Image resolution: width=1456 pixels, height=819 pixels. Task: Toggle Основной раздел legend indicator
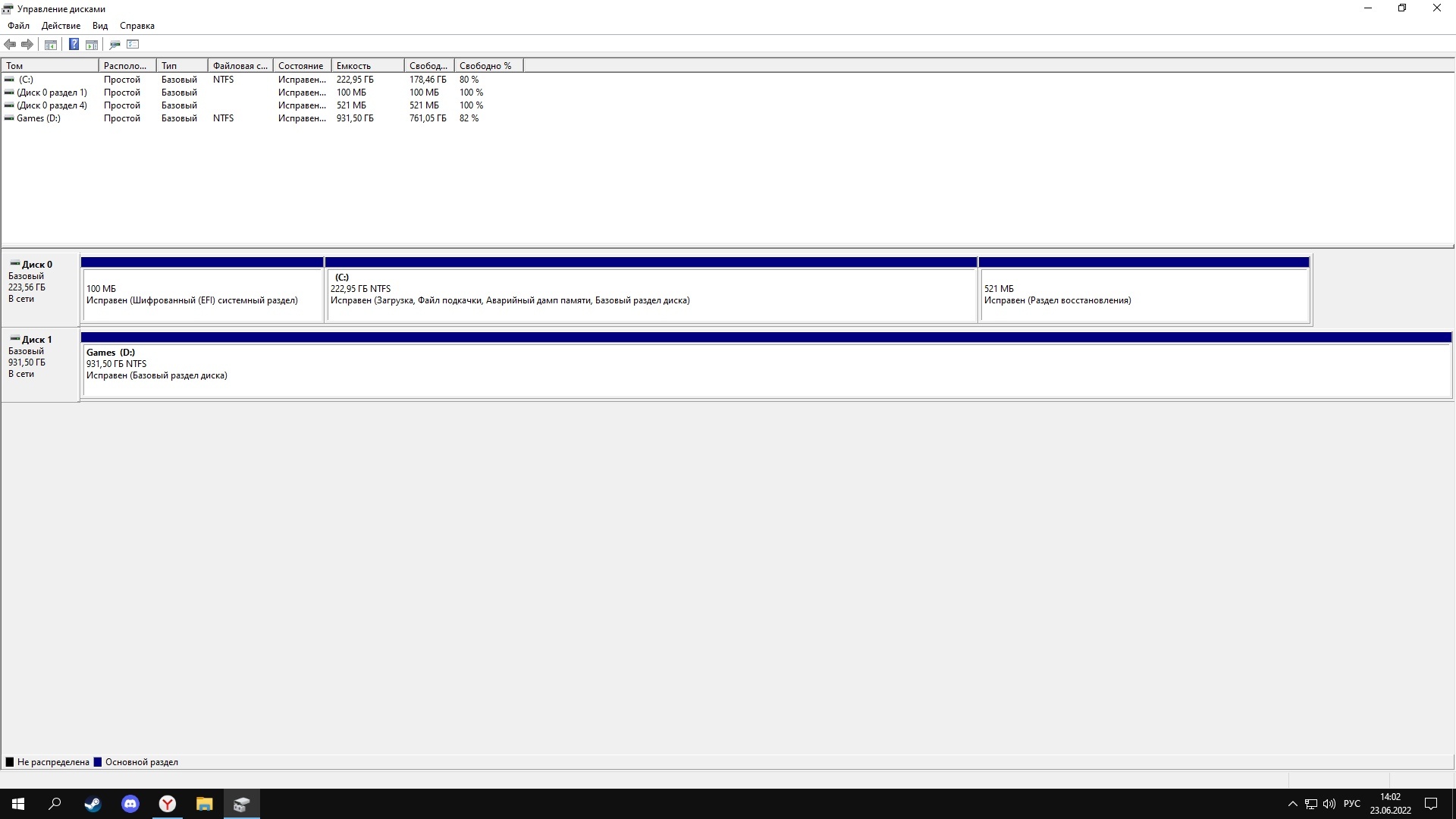click(x=98, y=762)
